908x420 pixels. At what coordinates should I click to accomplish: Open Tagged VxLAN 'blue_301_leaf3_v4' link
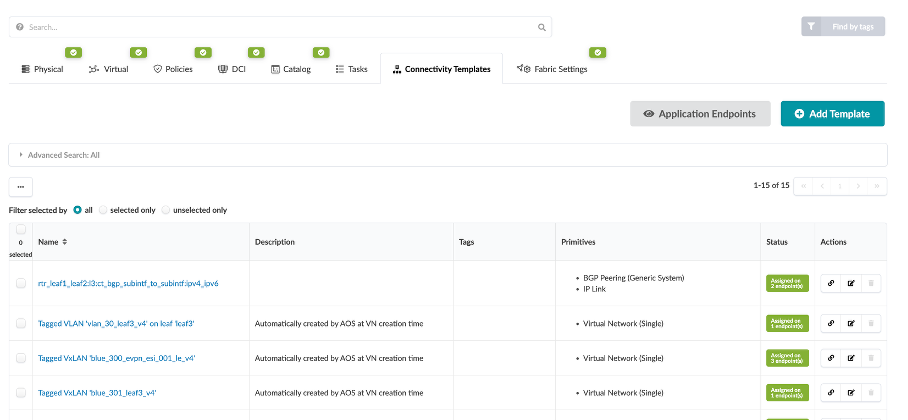coord(96,393)
